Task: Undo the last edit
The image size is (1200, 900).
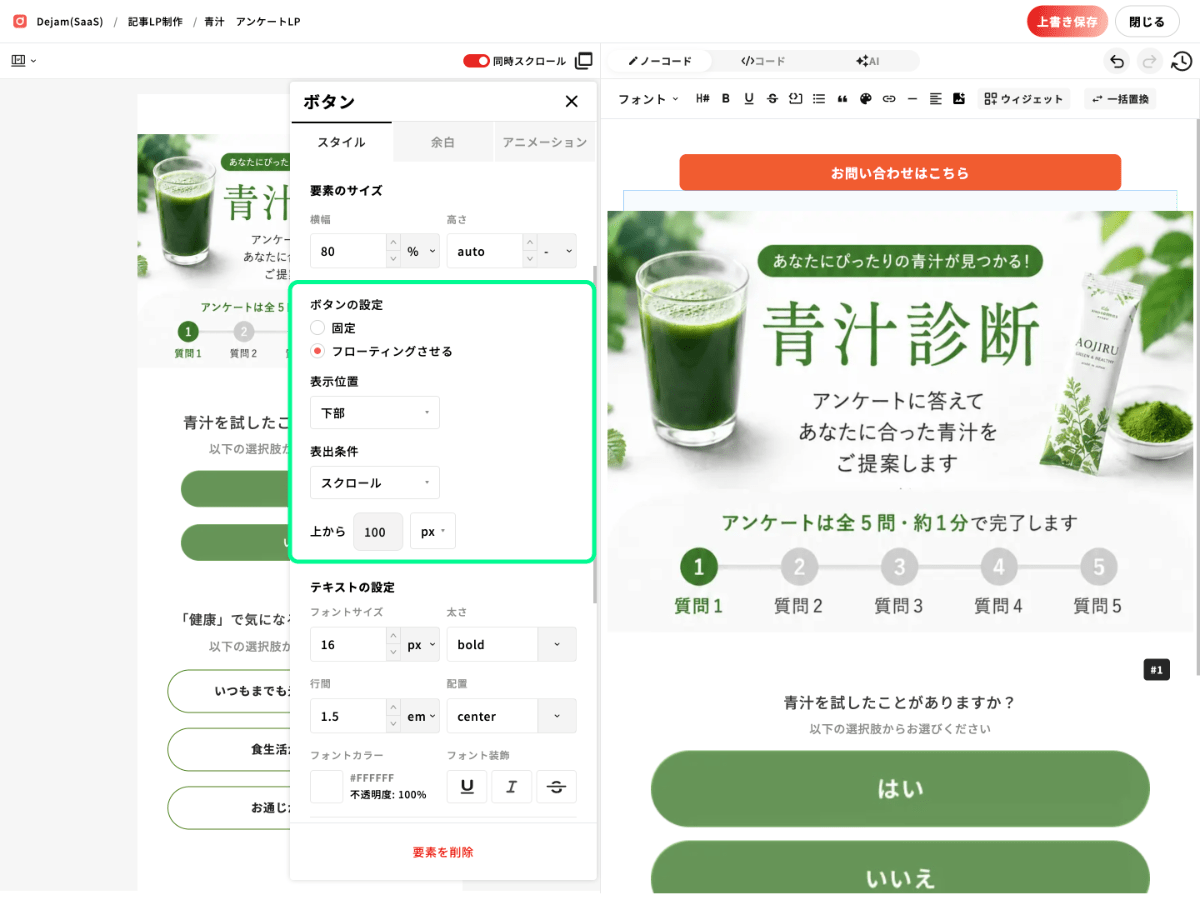Action: point(1117,61)
